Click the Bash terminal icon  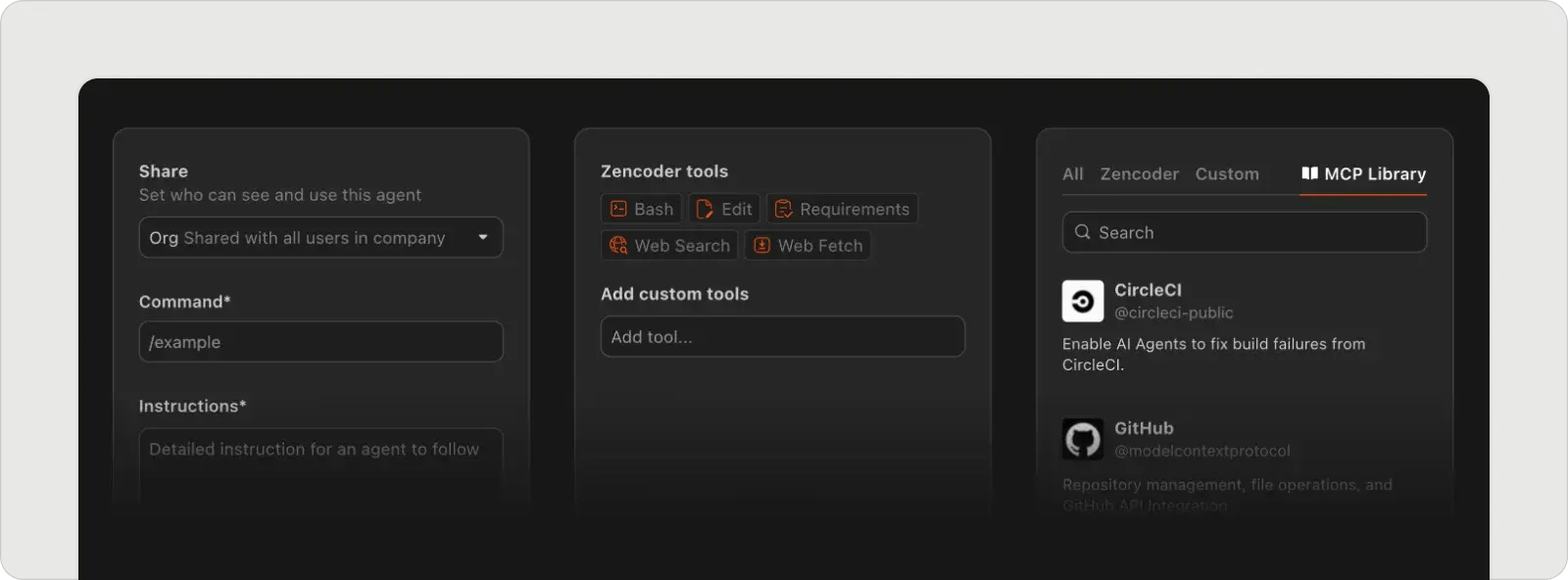(618, 209)
